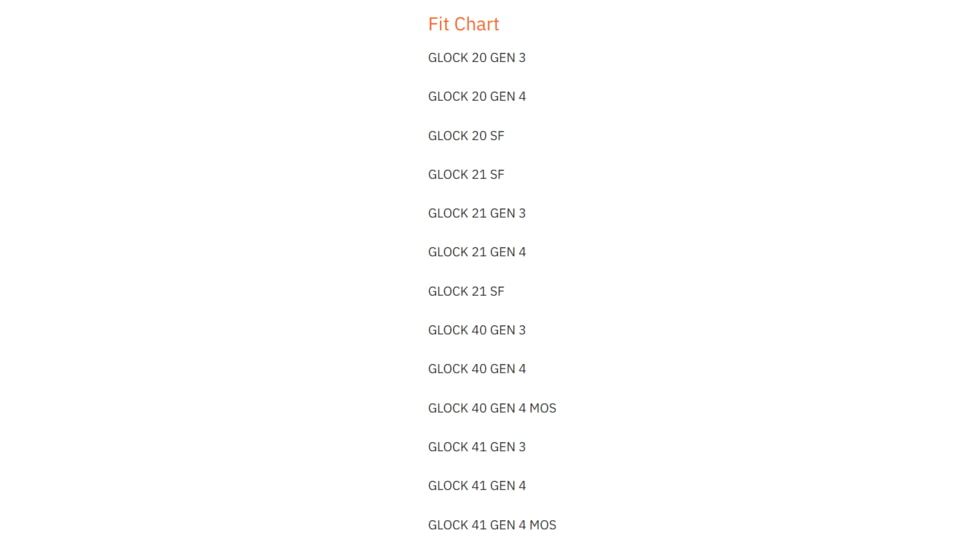
Task: Click the letters SF in GLOCK 20 SF
Action: click(497, 136)
